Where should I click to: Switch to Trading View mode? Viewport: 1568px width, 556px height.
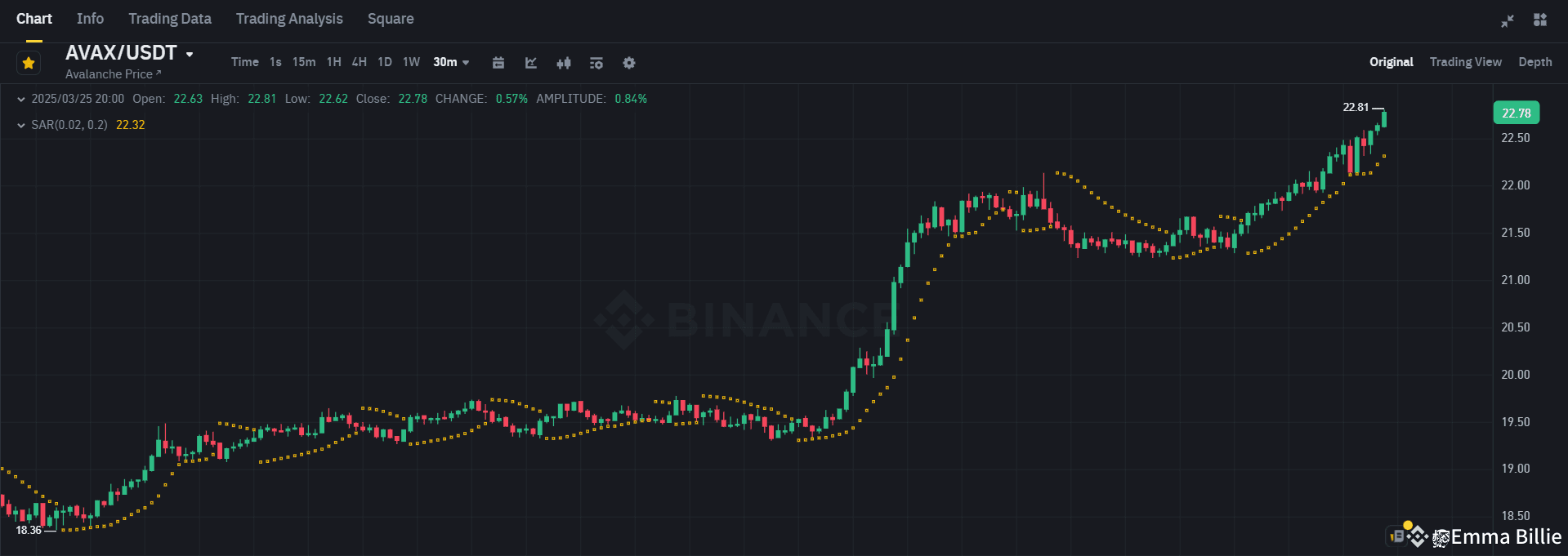1465,62
